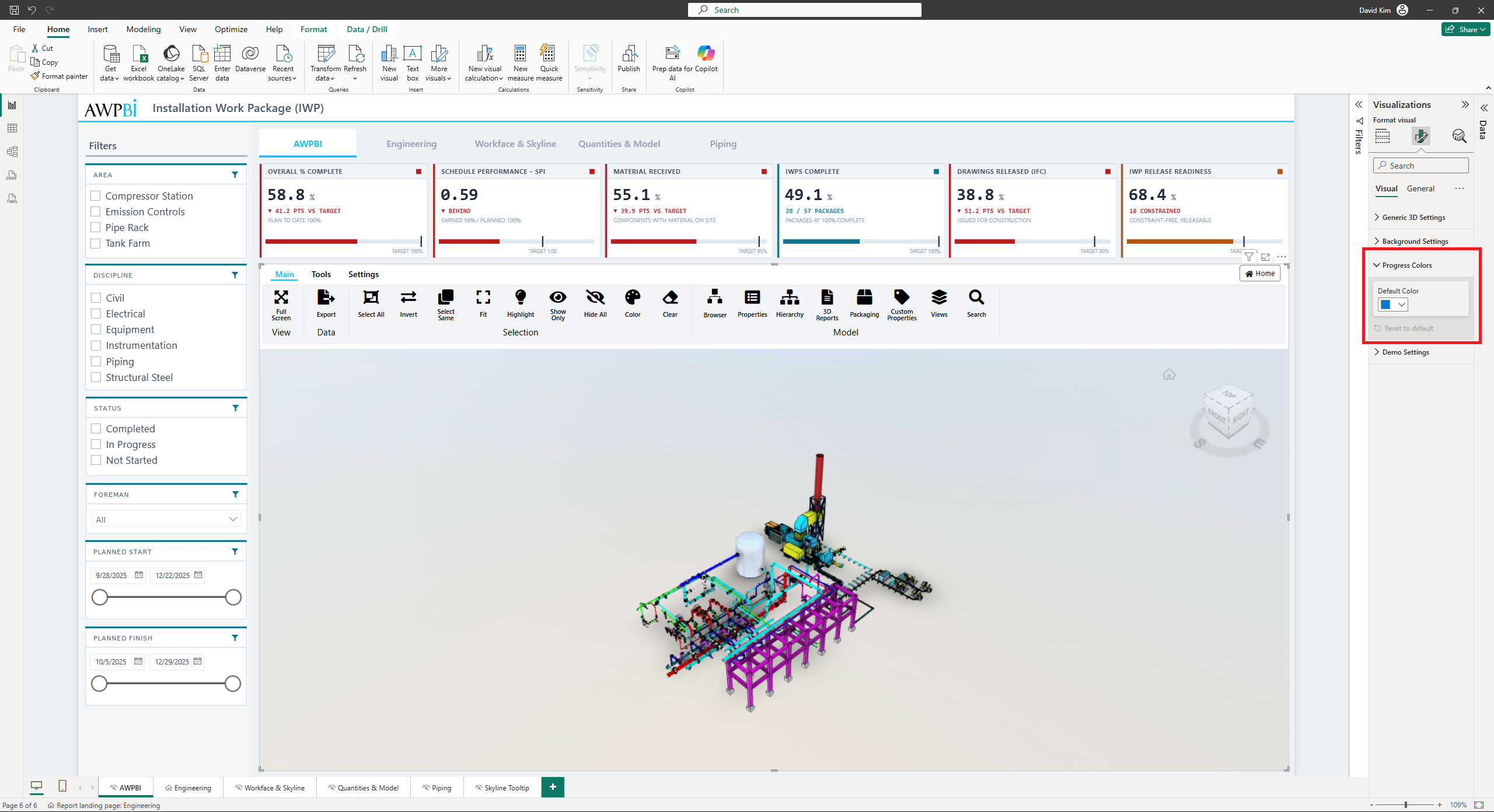Open the Modeling ribbon tab

tap(144, 29)
